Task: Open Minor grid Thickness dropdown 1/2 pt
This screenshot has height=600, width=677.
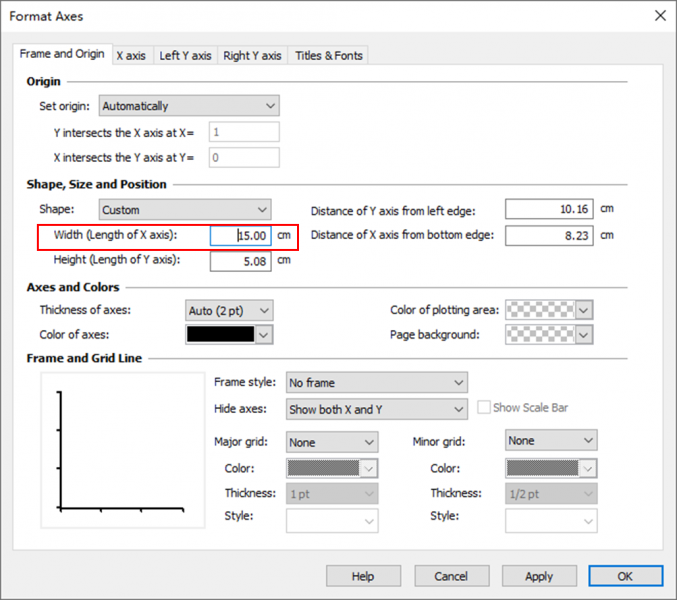Action: point(551,494)
